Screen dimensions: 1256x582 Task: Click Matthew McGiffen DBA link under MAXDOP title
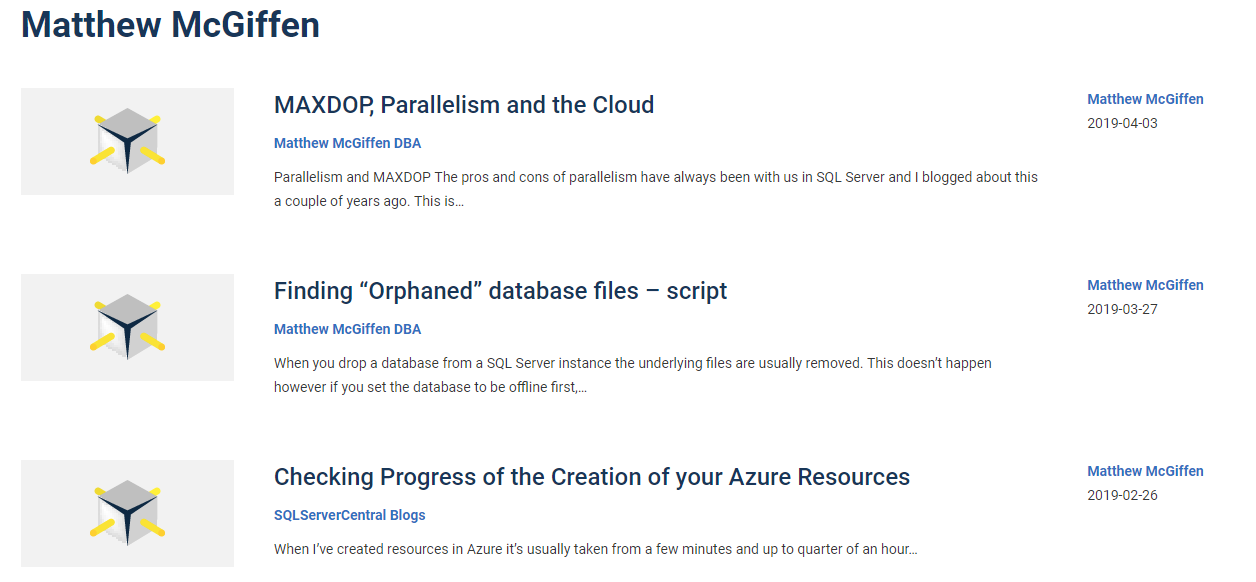tap(347, 143)
